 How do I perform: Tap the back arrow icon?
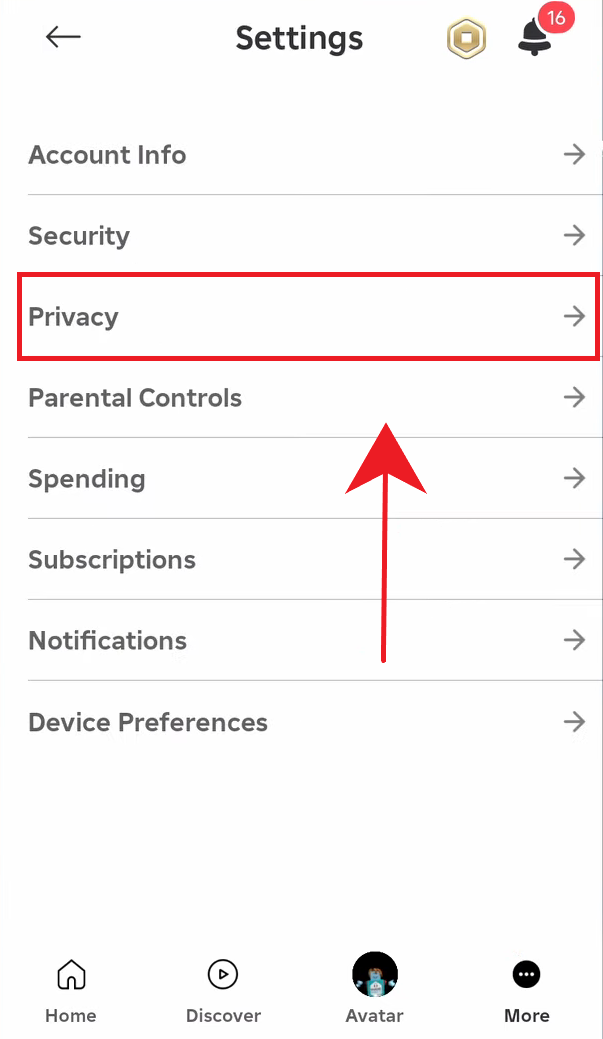tap(63, 38)
